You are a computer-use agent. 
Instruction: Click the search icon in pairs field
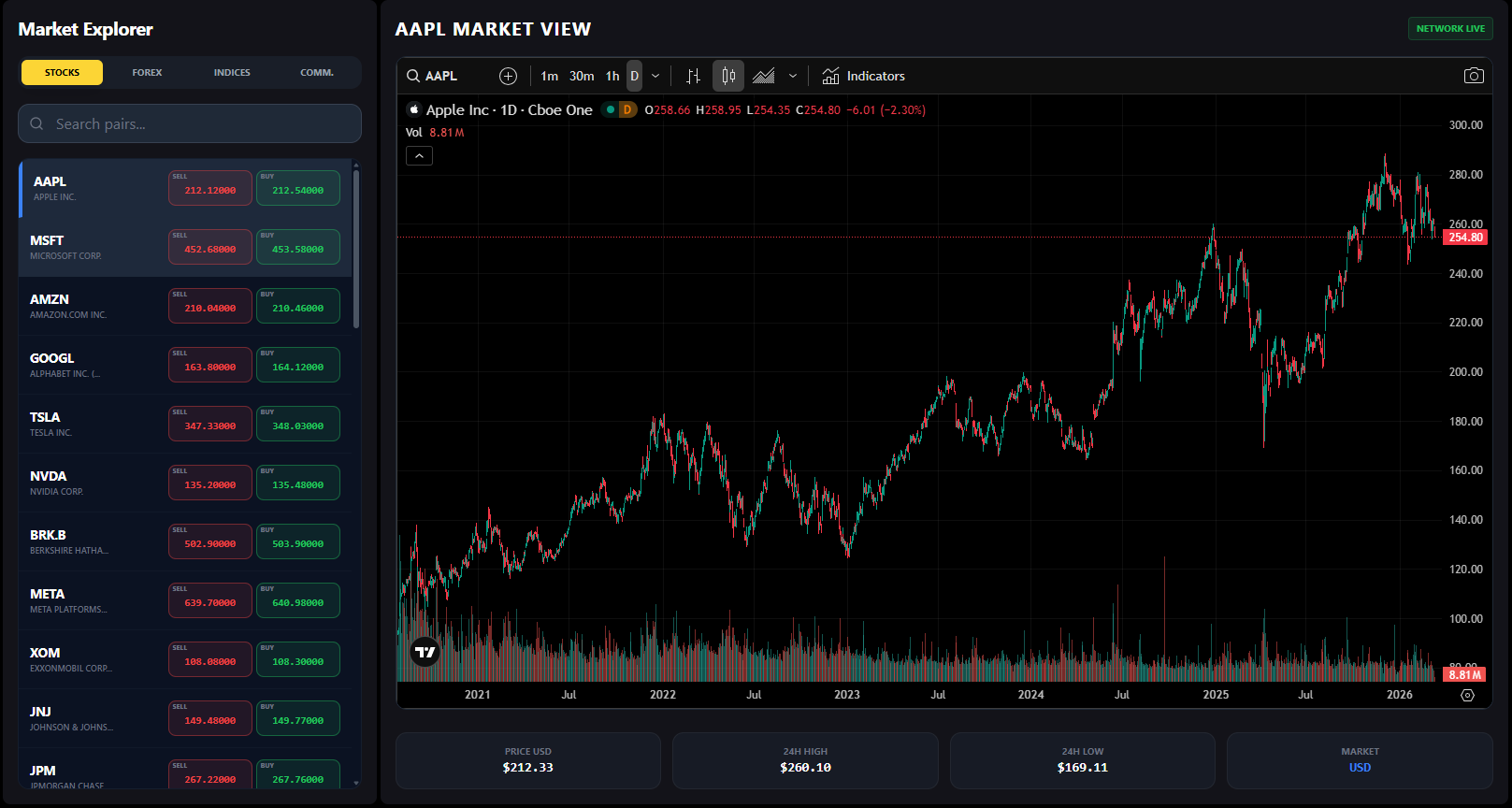(36, 123)
